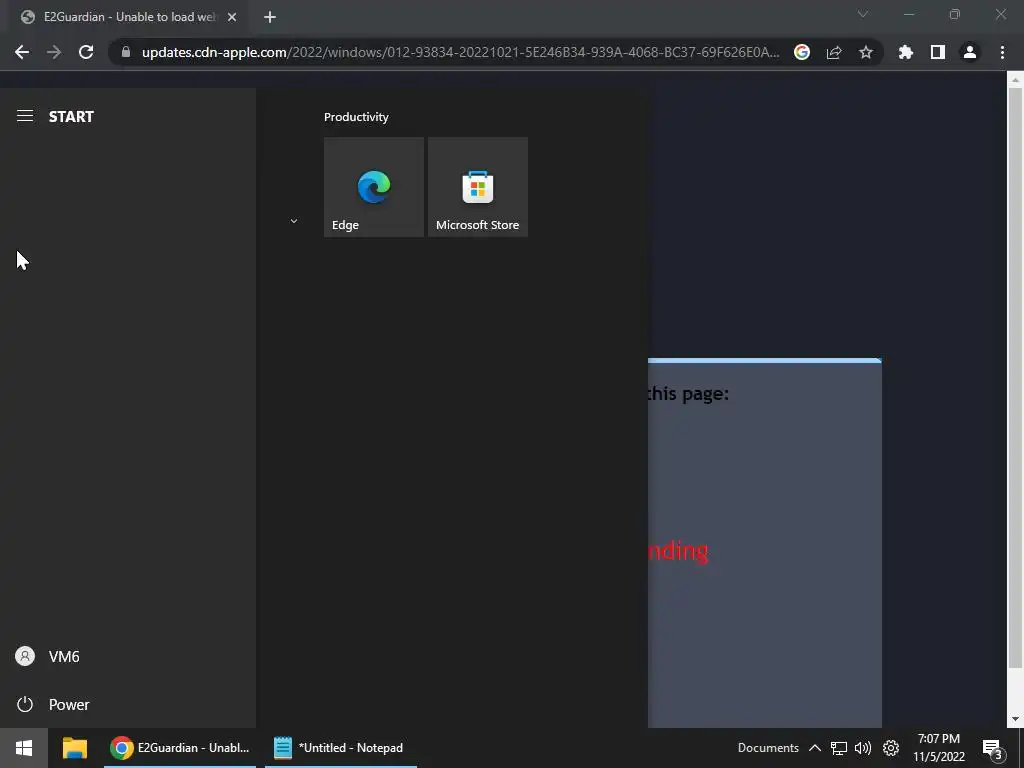Open the notification center icon
This screenshot has height=768, width=1024.
(x=992, y=748)
